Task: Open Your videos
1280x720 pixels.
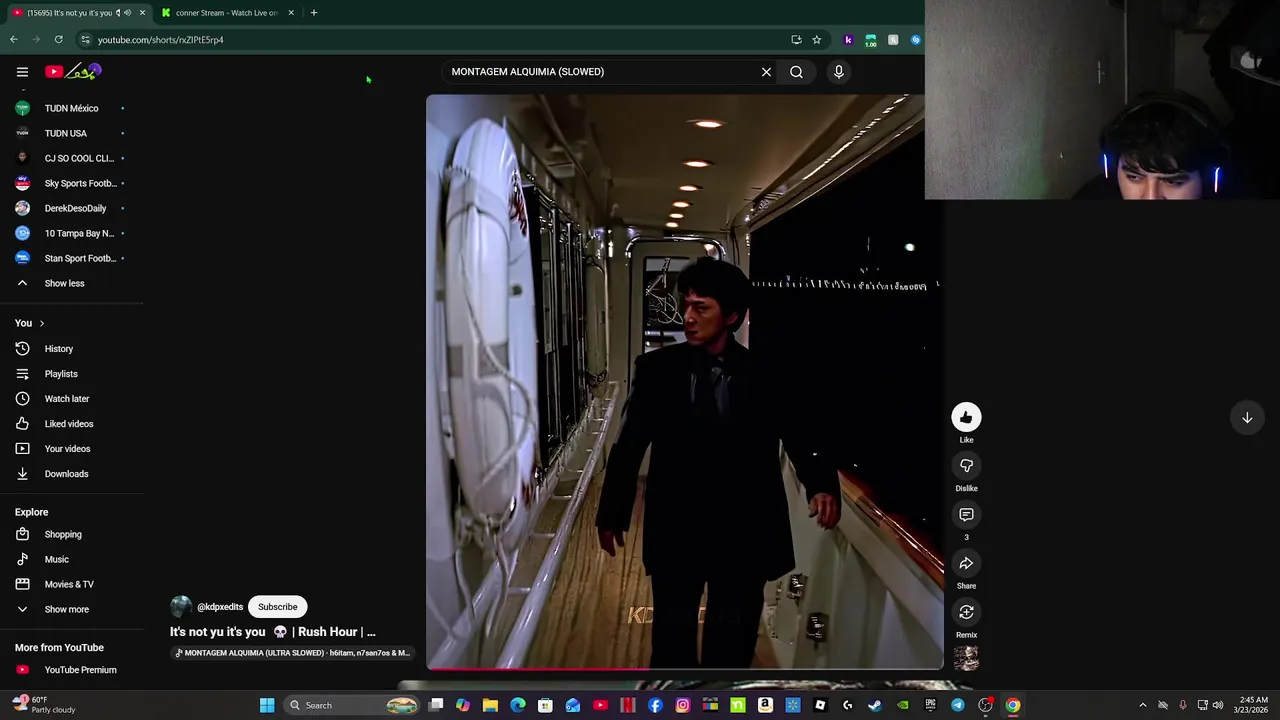Action: coord(67,449)
